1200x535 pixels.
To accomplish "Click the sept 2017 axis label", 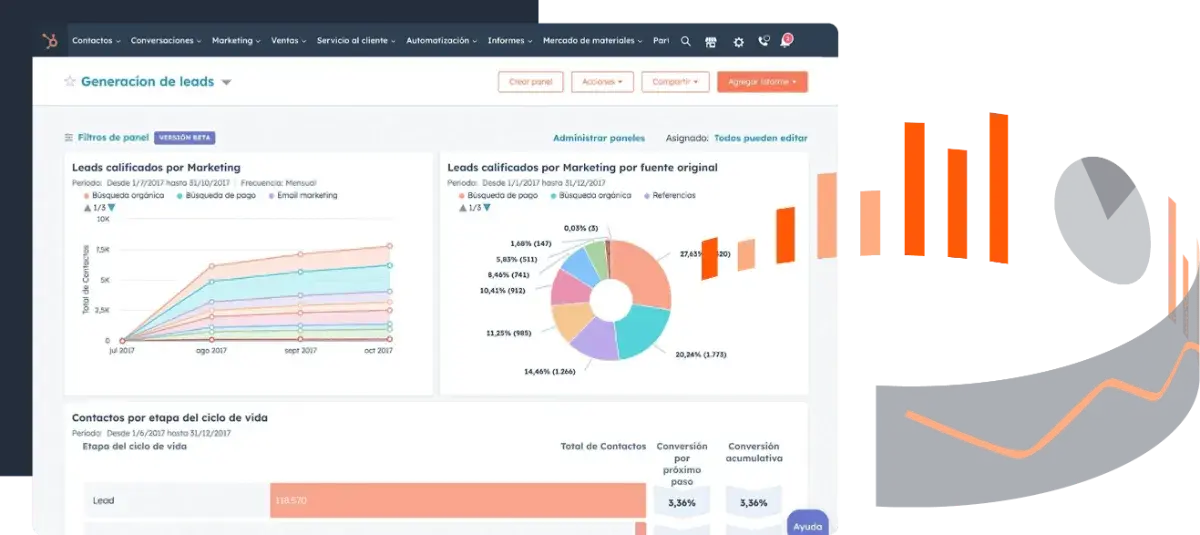I will click(x=301, y=351).
